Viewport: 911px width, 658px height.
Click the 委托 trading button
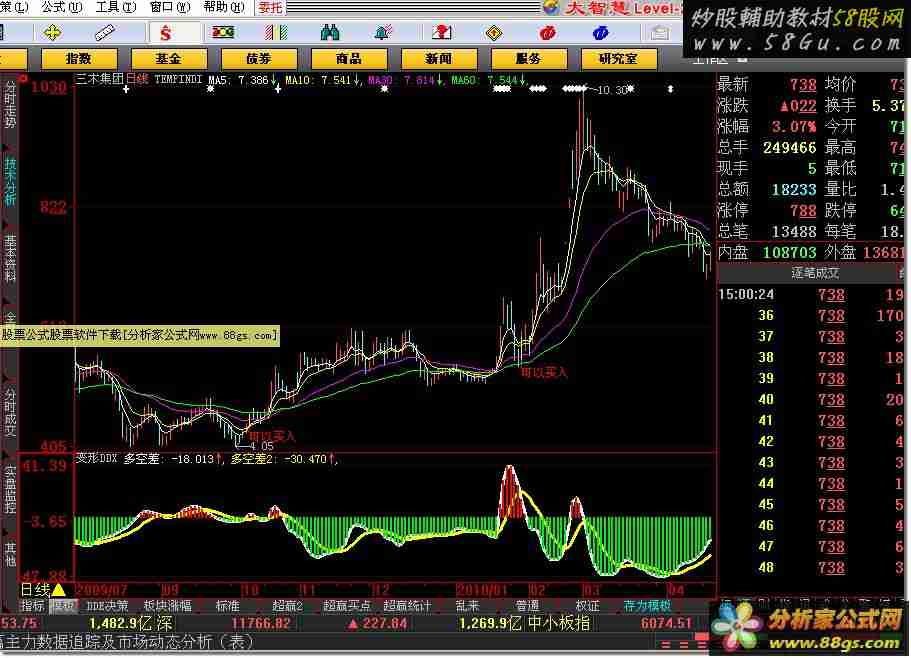[270, 8]
